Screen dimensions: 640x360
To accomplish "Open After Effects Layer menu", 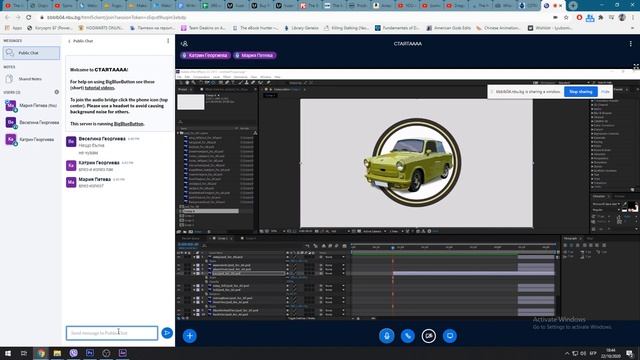I will click(216, 77).
